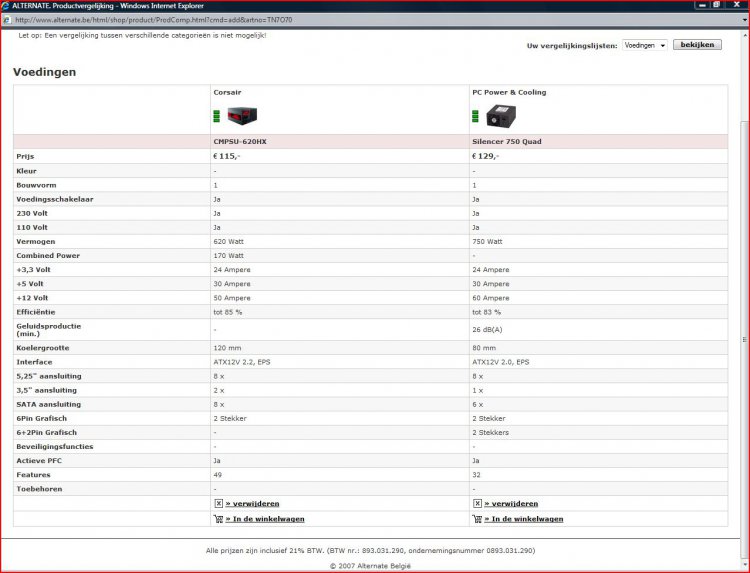Click into the address bar URL
750x573 pixels.
coord(153,20)
